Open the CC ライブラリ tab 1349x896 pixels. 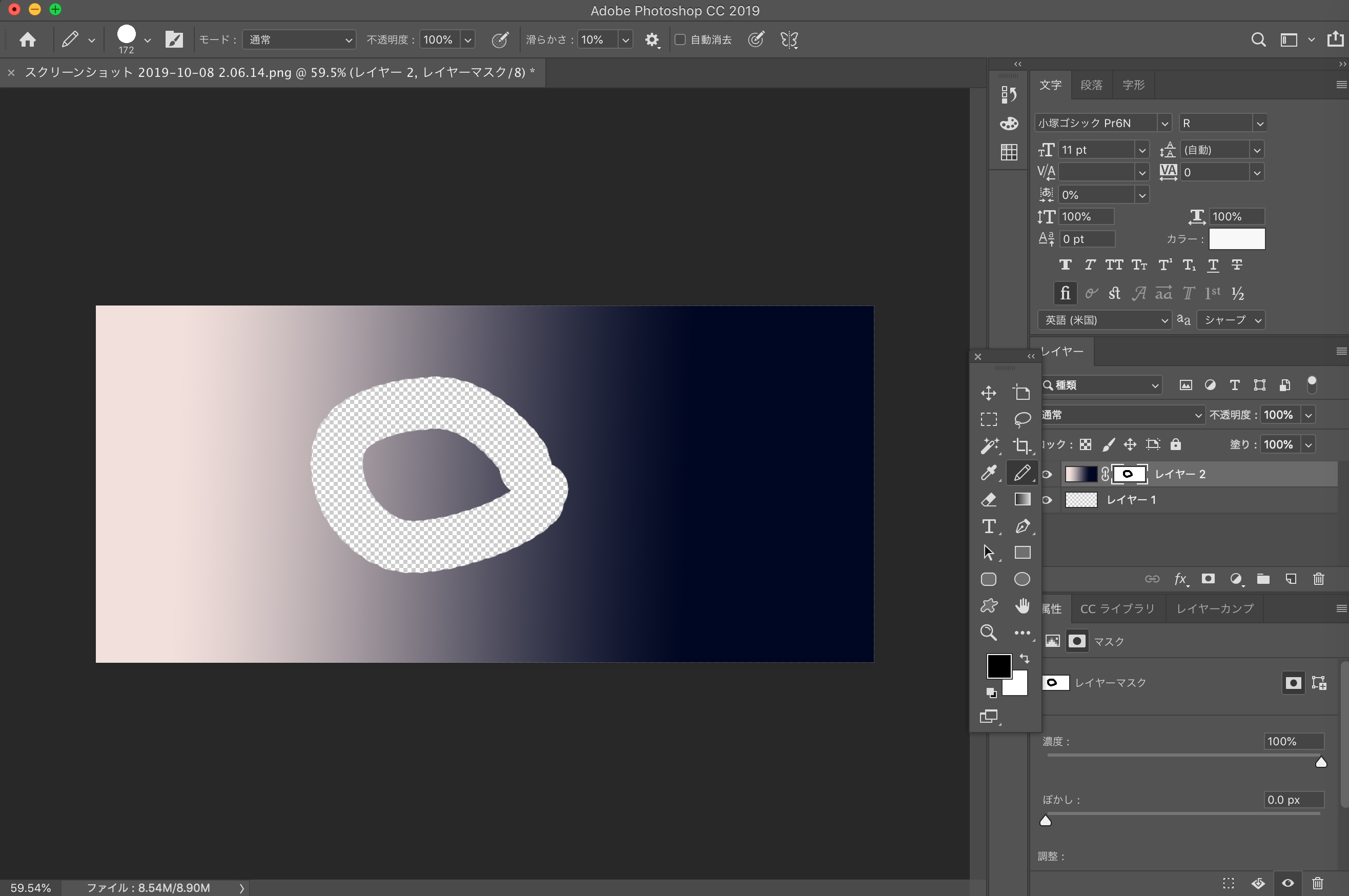[x=1117, y=608]
